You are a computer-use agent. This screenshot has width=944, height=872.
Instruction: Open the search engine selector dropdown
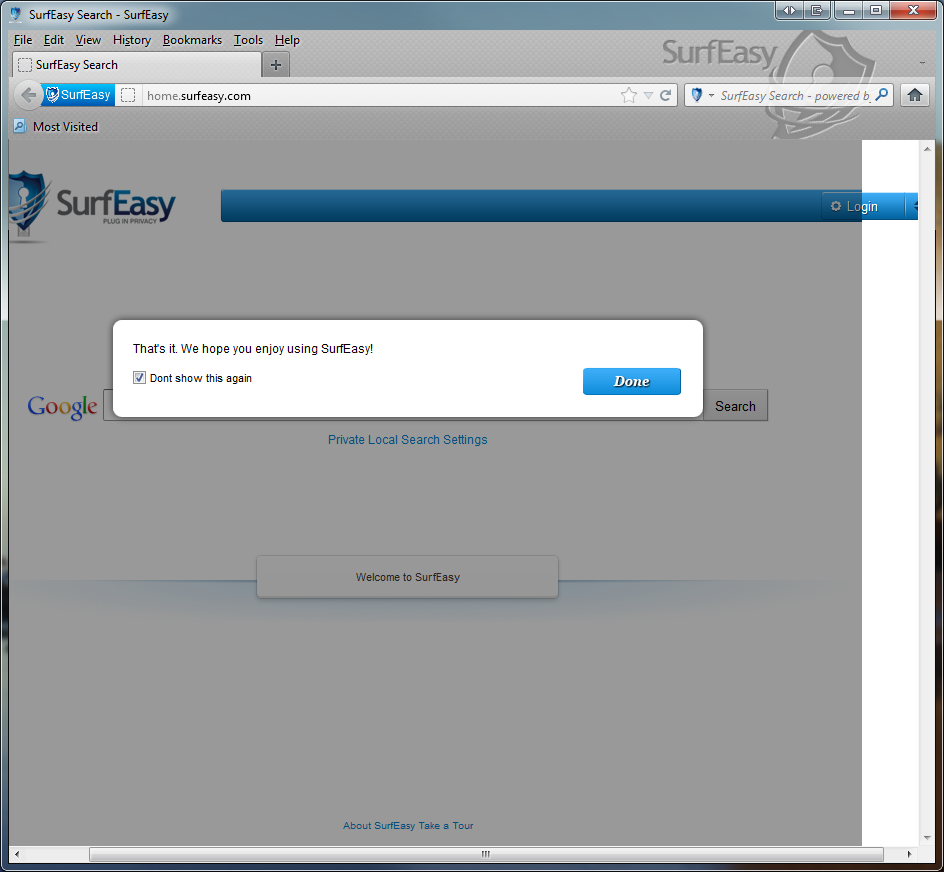(x=711, y=95)
